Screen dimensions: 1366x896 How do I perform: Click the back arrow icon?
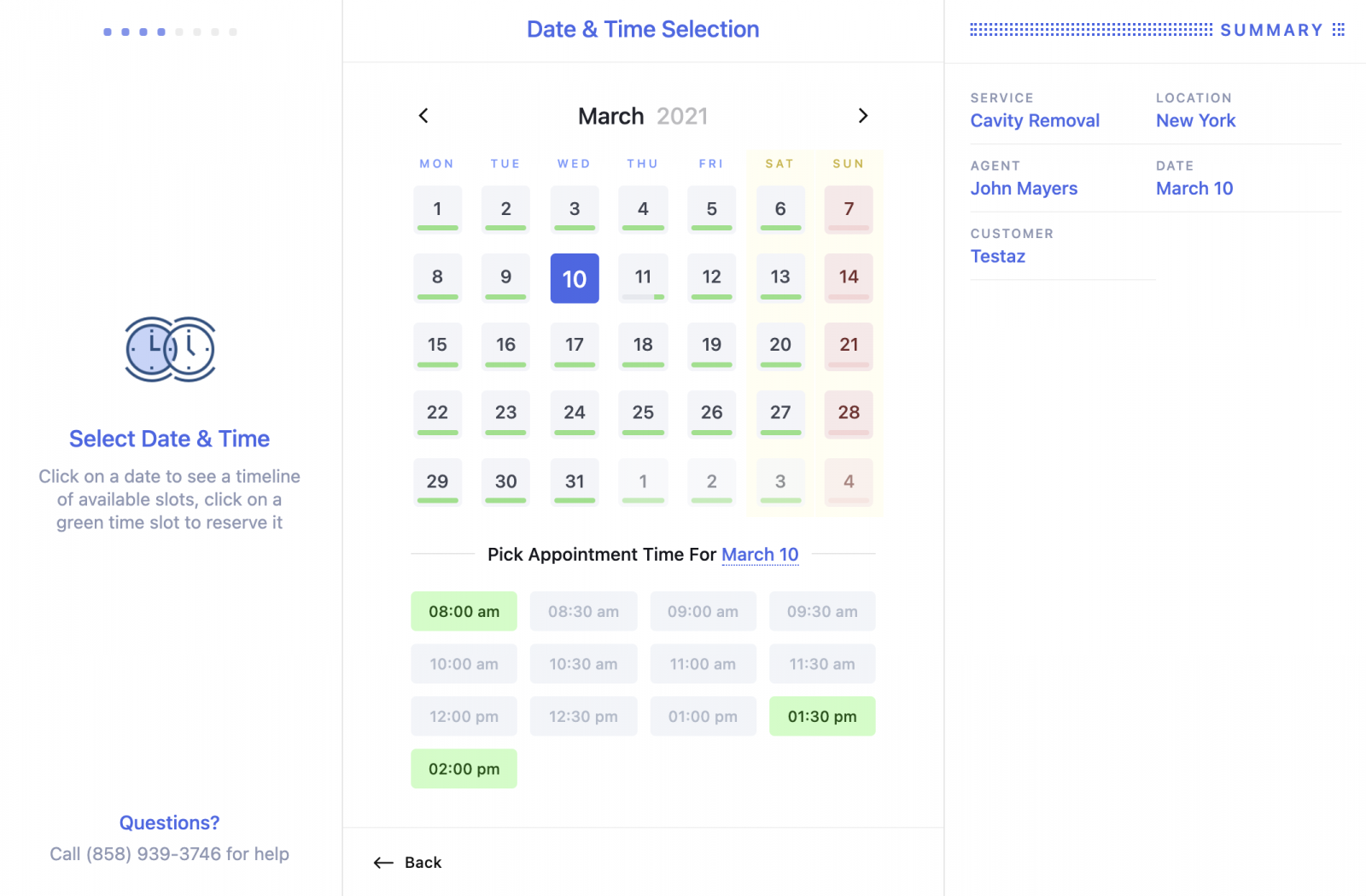pos(382,863)
